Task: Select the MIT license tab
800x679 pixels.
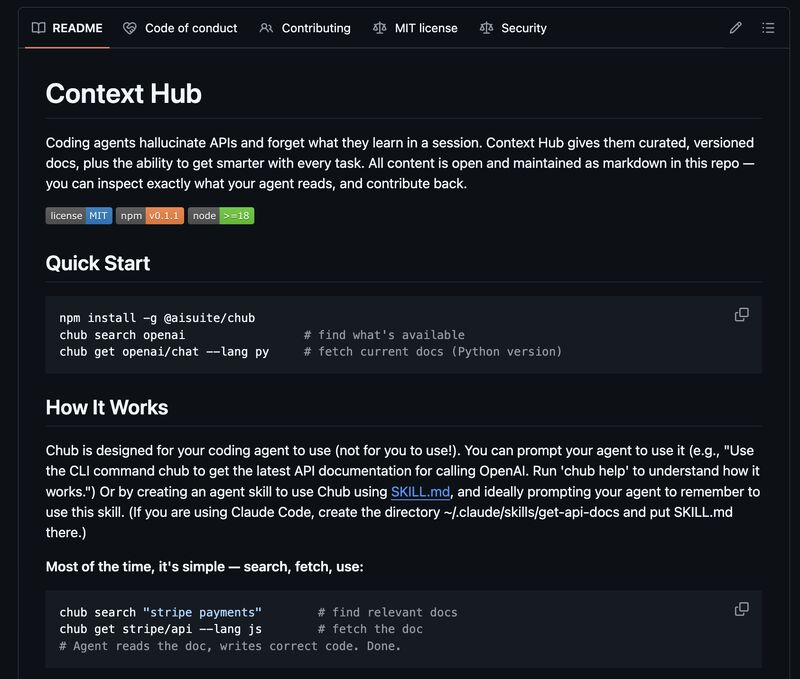Action: (x=426, y=28)
